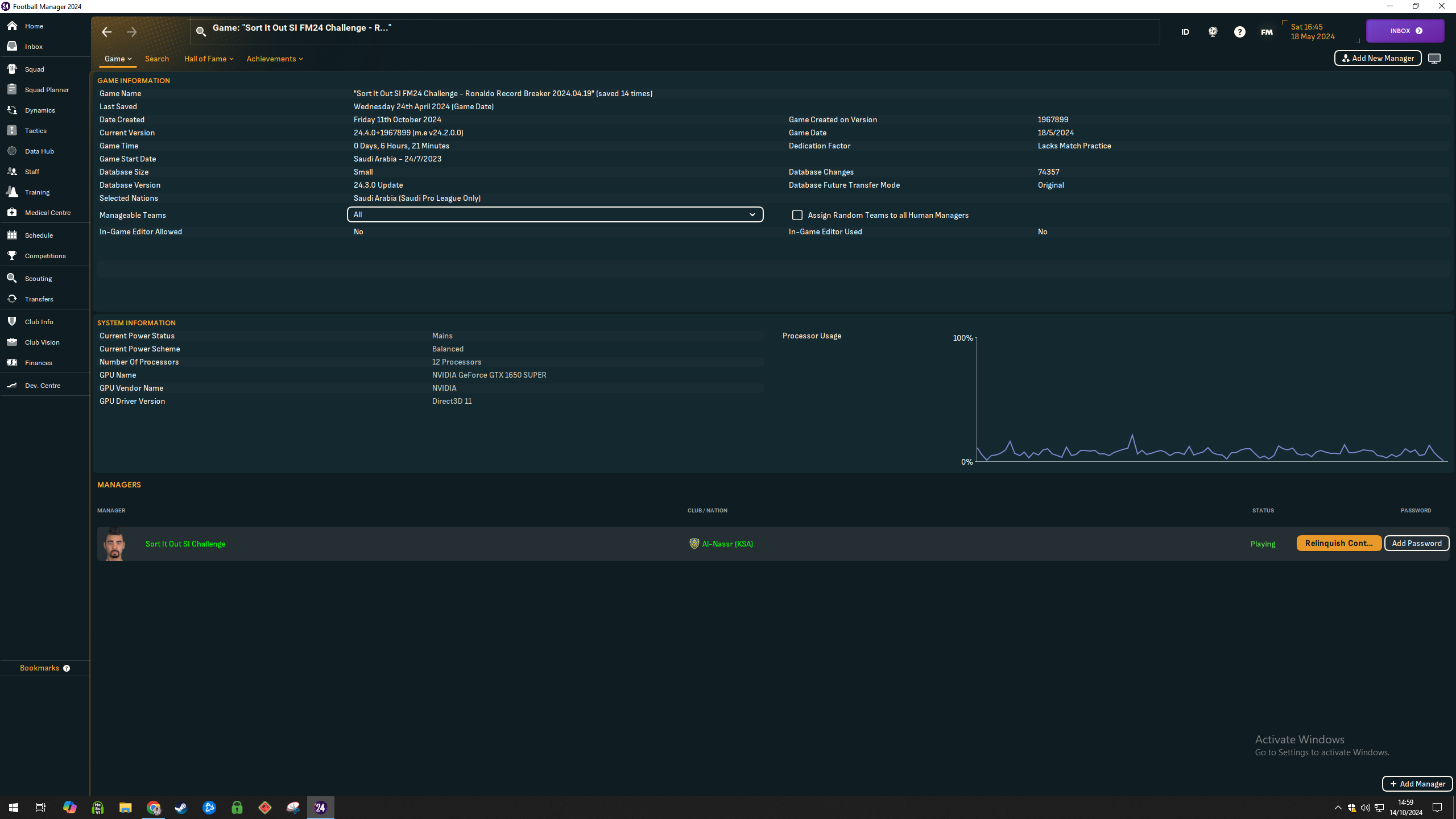This screenshot has width=1456, height=819.
Task: Click the Add Manager button
Action: 1417,784
